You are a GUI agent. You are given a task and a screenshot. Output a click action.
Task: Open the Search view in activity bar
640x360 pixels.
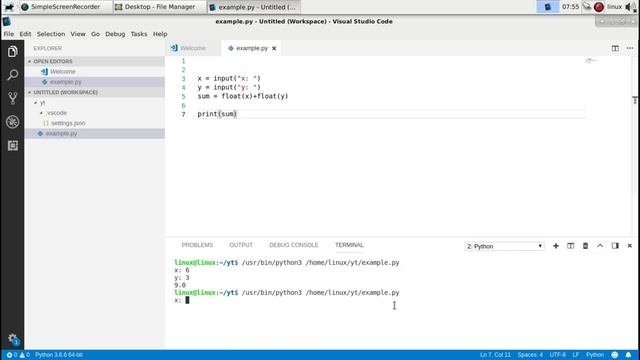pyautogui.click(x=12, y=75)
